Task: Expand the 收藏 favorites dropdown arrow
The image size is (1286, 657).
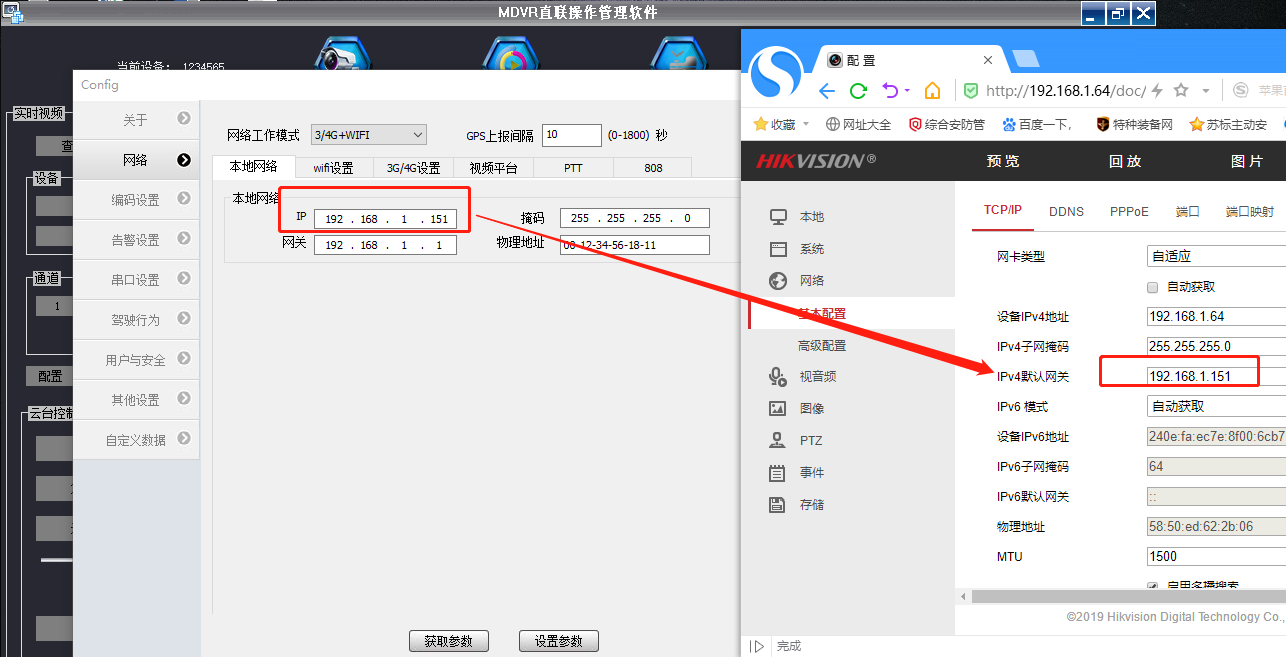Action: coord(805,125)
